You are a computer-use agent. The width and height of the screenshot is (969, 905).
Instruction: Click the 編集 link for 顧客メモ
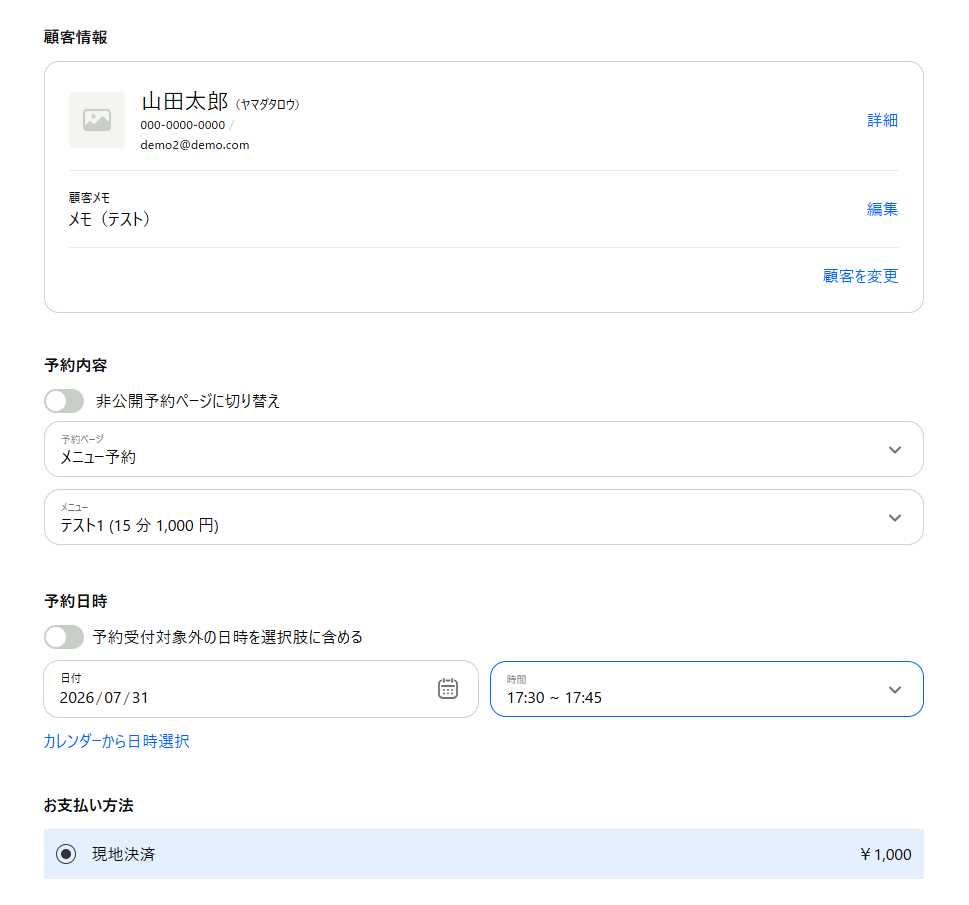(x=882, y=210)
